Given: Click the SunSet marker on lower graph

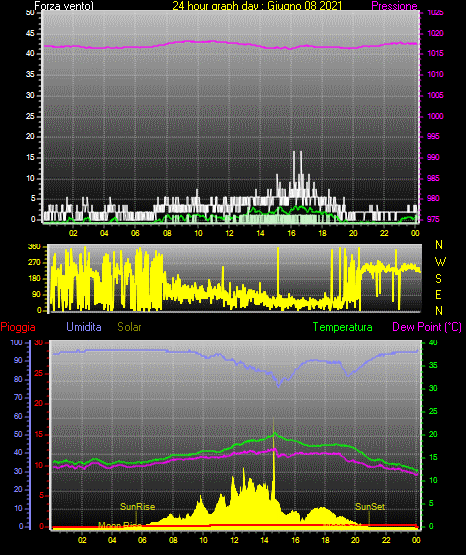Looking at the screenshot, I should (370, 507).
